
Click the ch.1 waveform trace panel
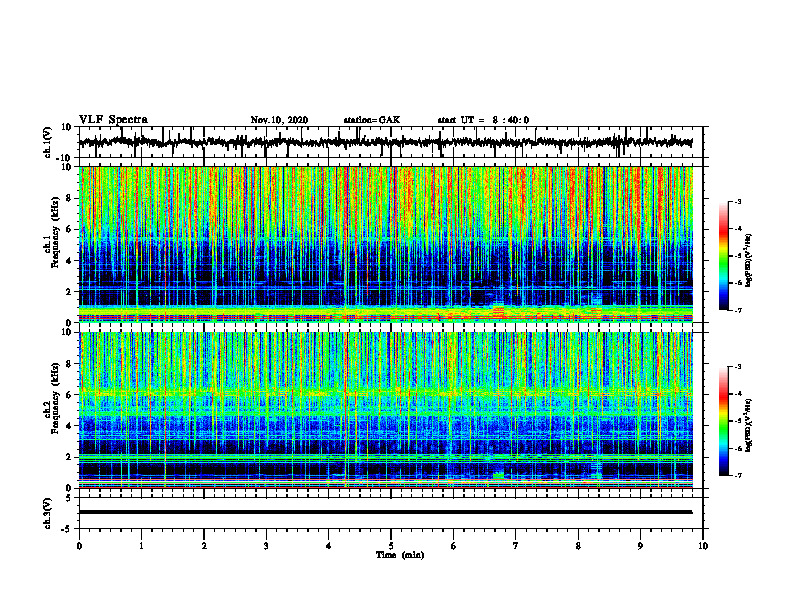pyautogui.click(x=390, y=142)
